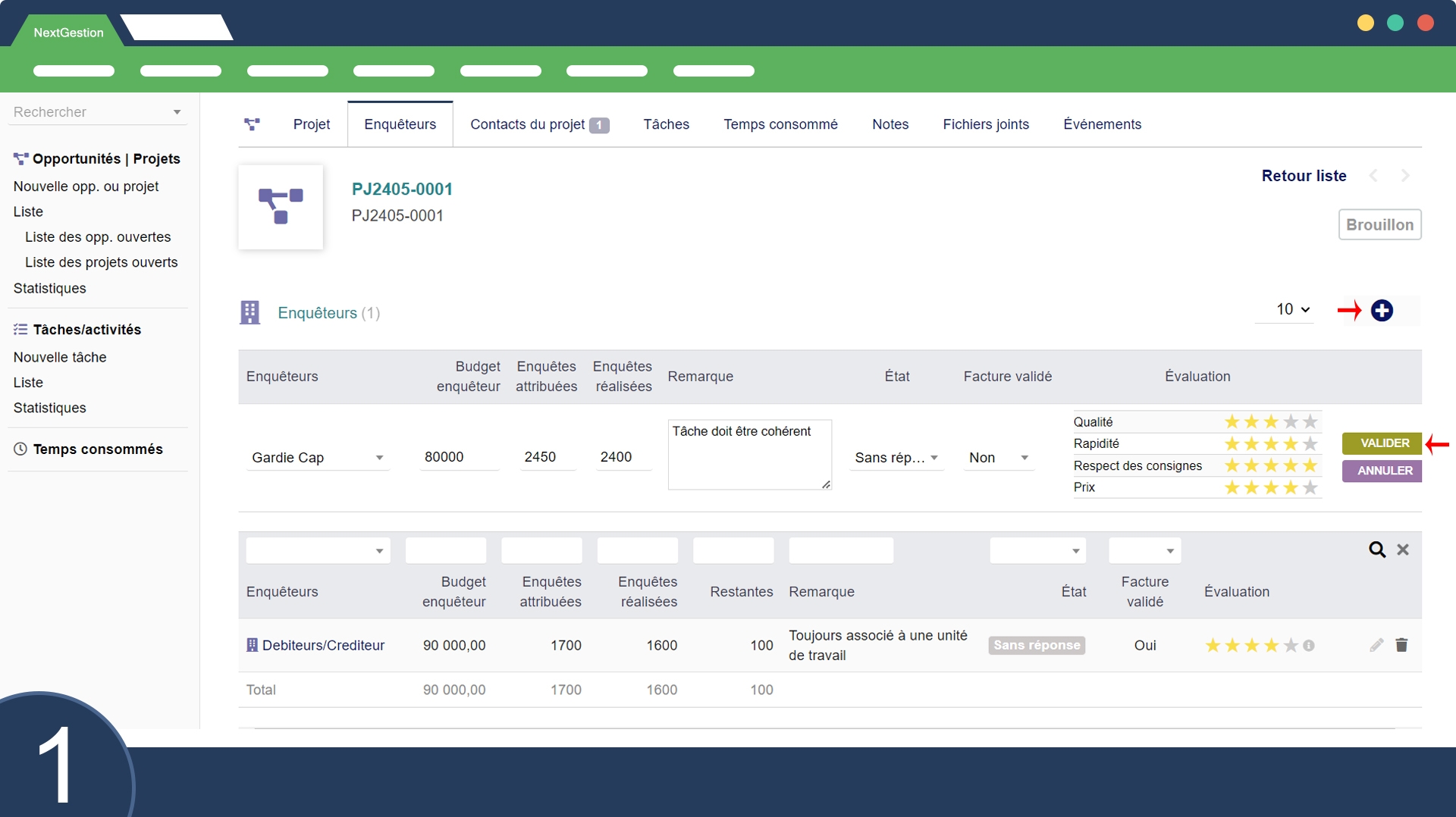
Task: Switch to the Tâches tab
Action: pyautogui.click(x=666, y=124)
